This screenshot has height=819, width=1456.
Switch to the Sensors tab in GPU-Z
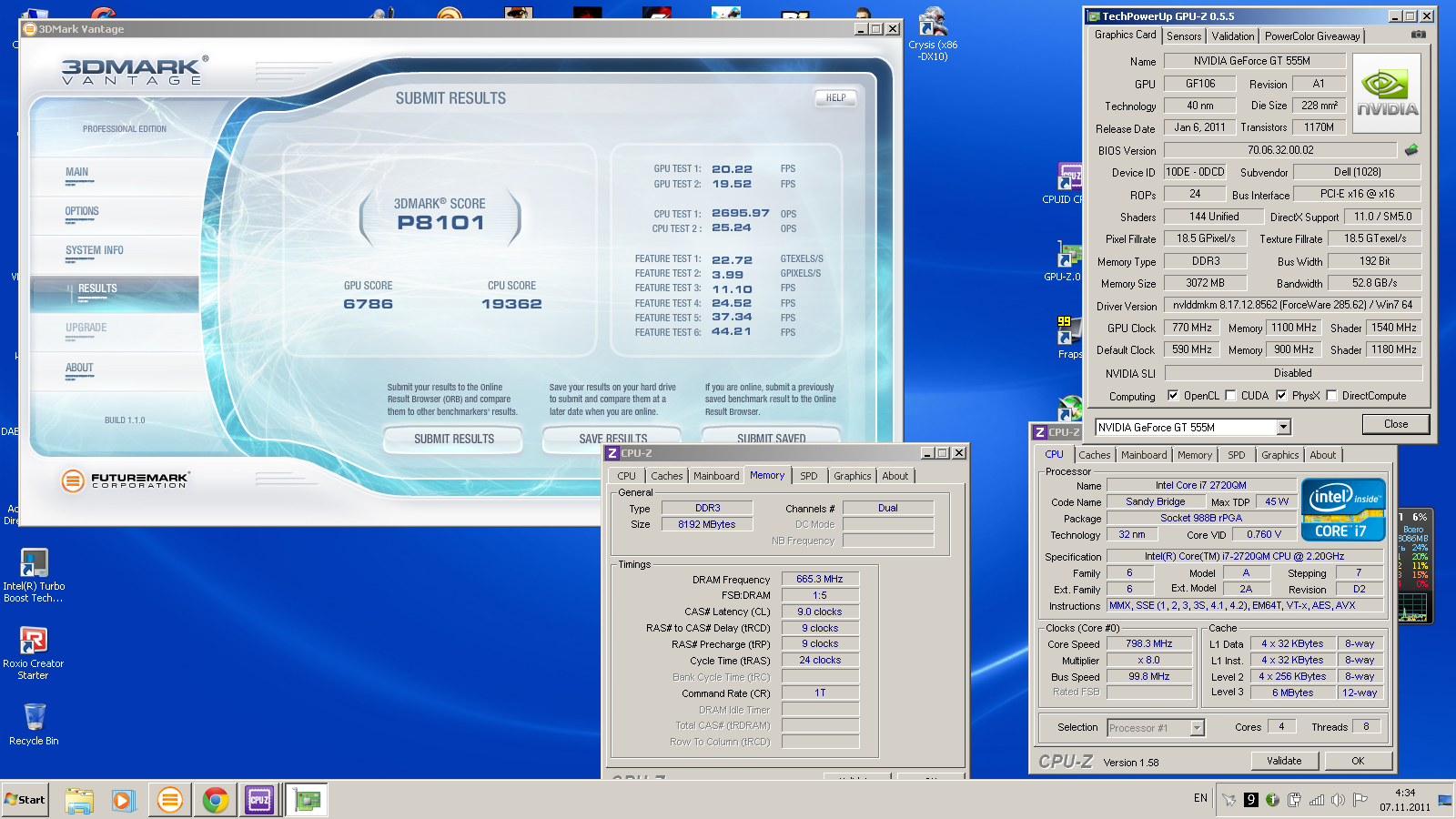pyautogui.click(x=1184, y=36)
